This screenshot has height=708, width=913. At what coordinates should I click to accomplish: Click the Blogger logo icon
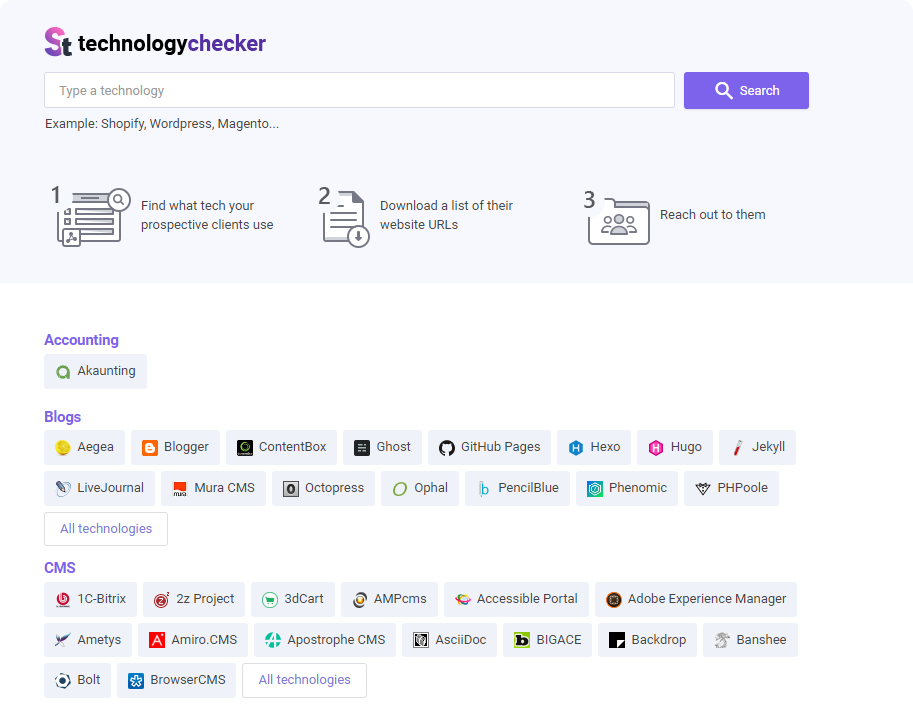[150, 448]
